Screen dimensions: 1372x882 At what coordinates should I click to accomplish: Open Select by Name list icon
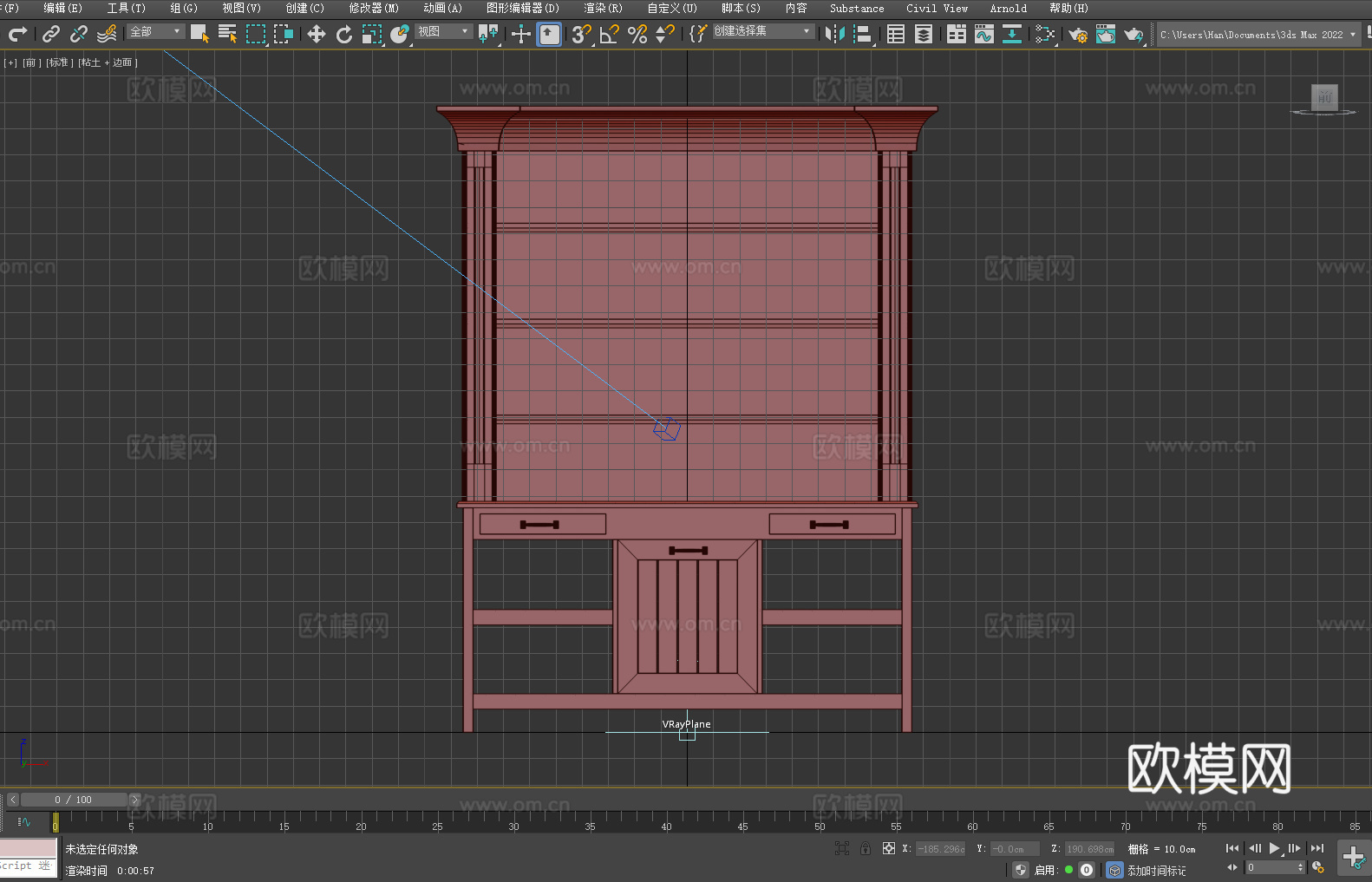tap(227, 34)
